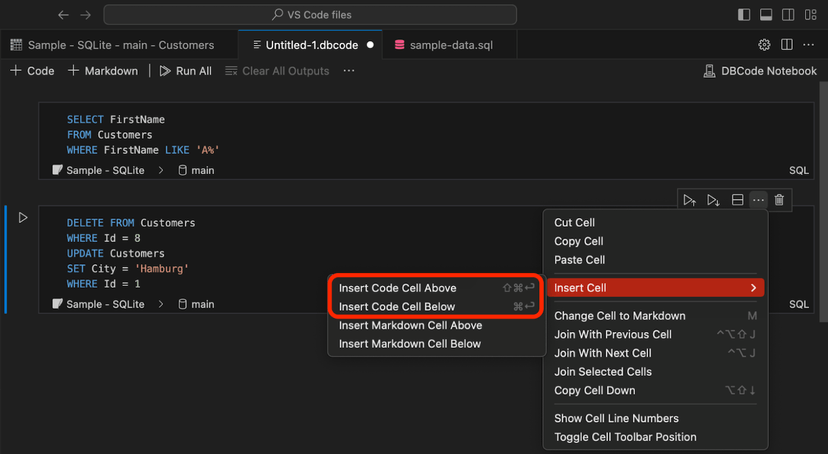
Task: Click the second cell's main database selector
Action: pos(196,304)
